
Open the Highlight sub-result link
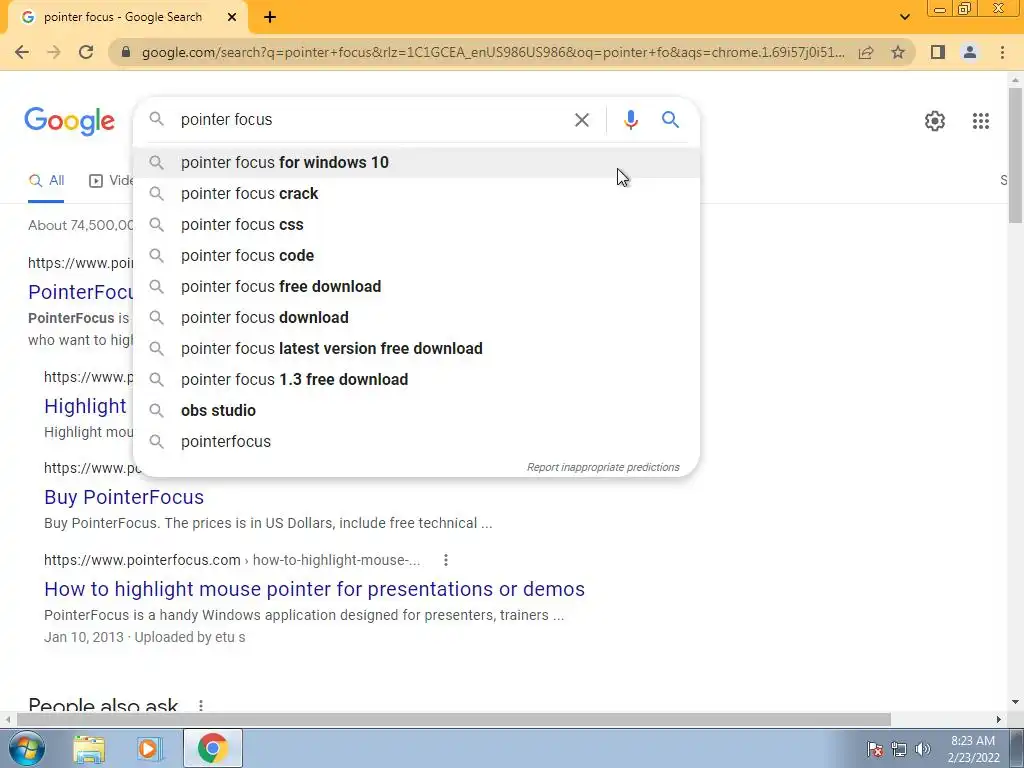coord(85,406)
